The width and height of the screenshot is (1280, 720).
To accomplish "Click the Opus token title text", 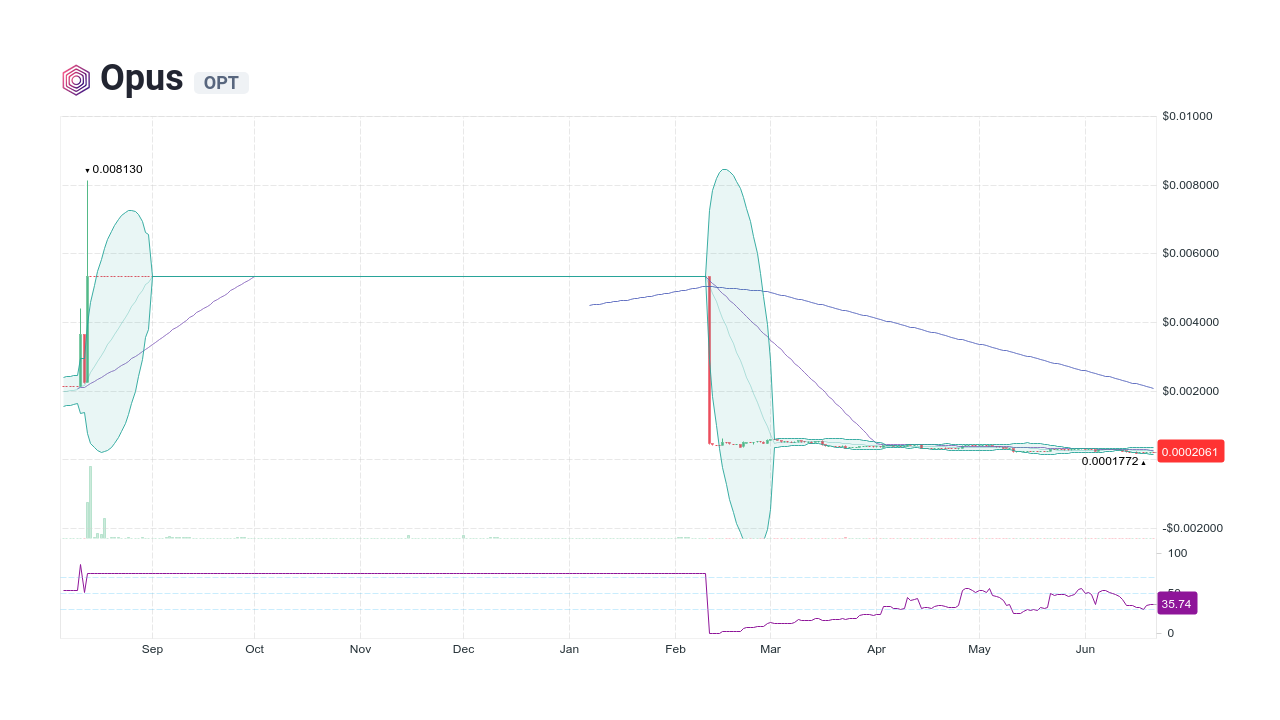I will [140, 78].
